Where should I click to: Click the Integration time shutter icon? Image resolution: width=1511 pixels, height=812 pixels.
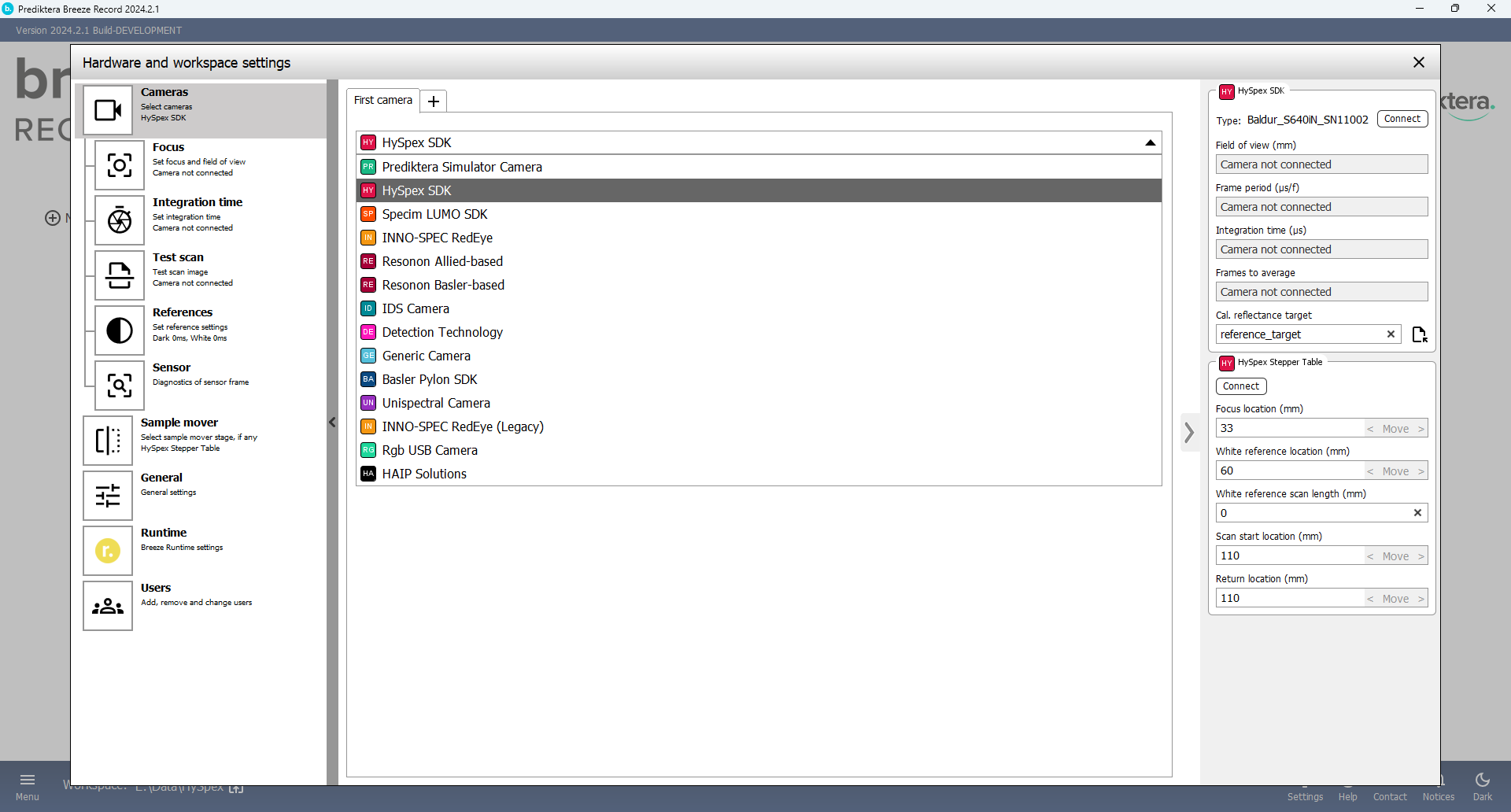(120, 220)
